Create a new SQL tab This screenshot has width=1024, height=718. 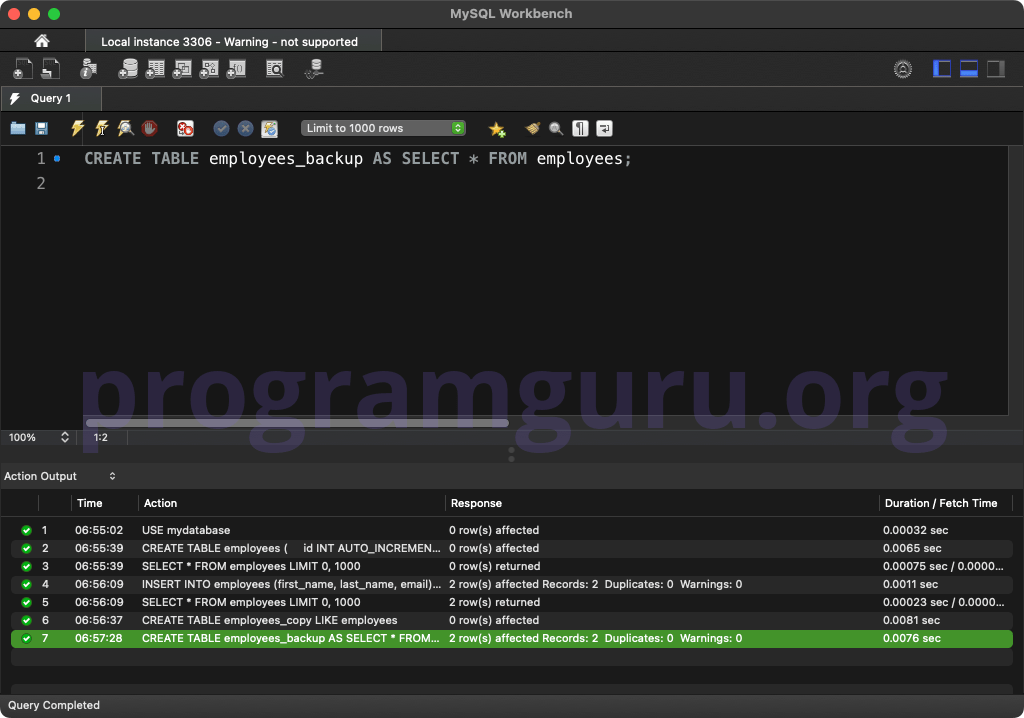tap(23, 69)
